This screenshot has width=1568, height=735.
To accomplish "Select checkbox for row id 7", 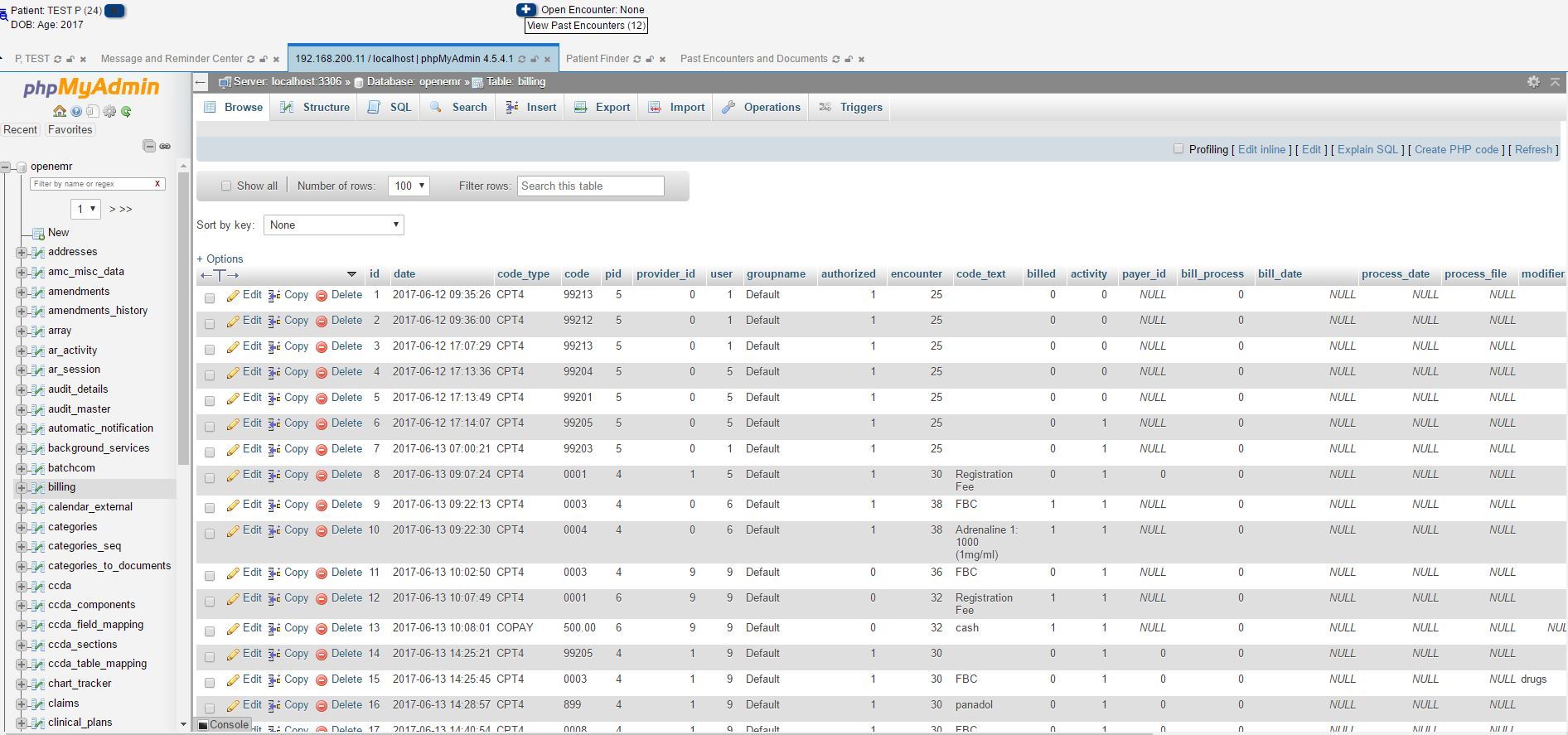I will tap(210, 452).
